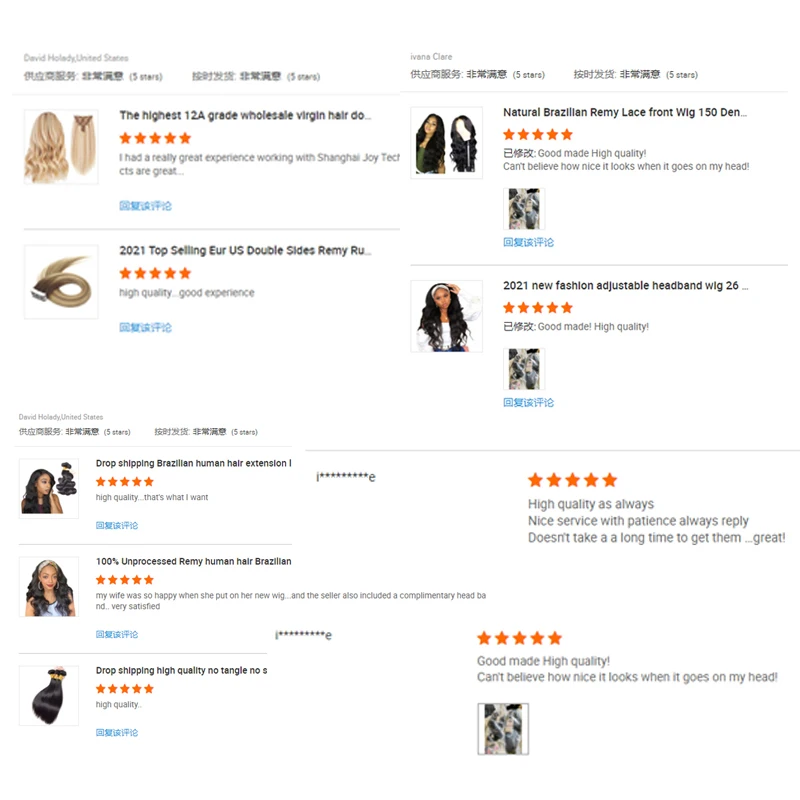
Task: Open "Natural Brazilian Remy Lace front Wig" title
Action: pyautogui.click(x=624, y=112)
